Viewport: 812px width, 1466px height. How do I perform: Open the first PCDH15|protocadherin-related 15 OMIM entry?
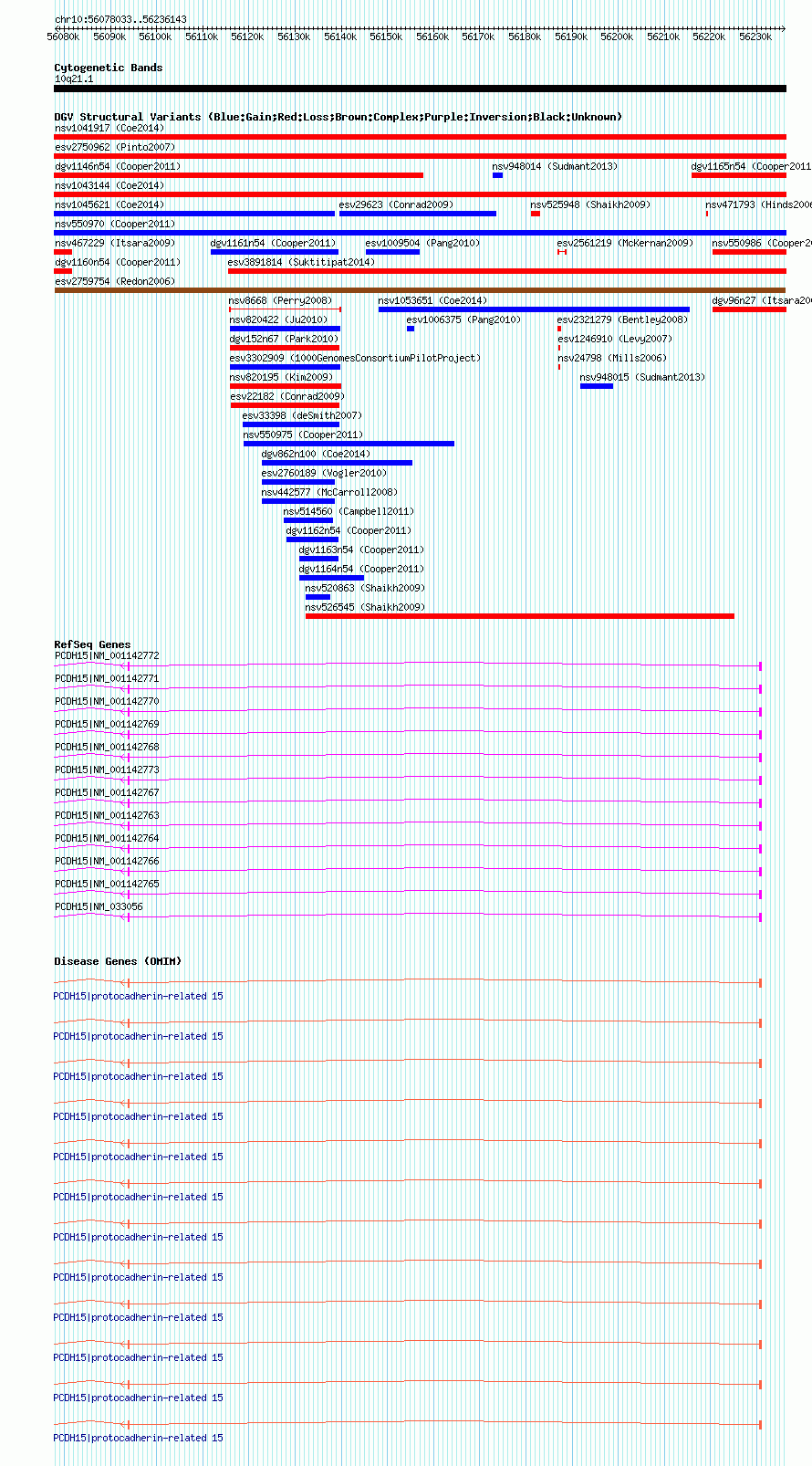coord(138,996)
